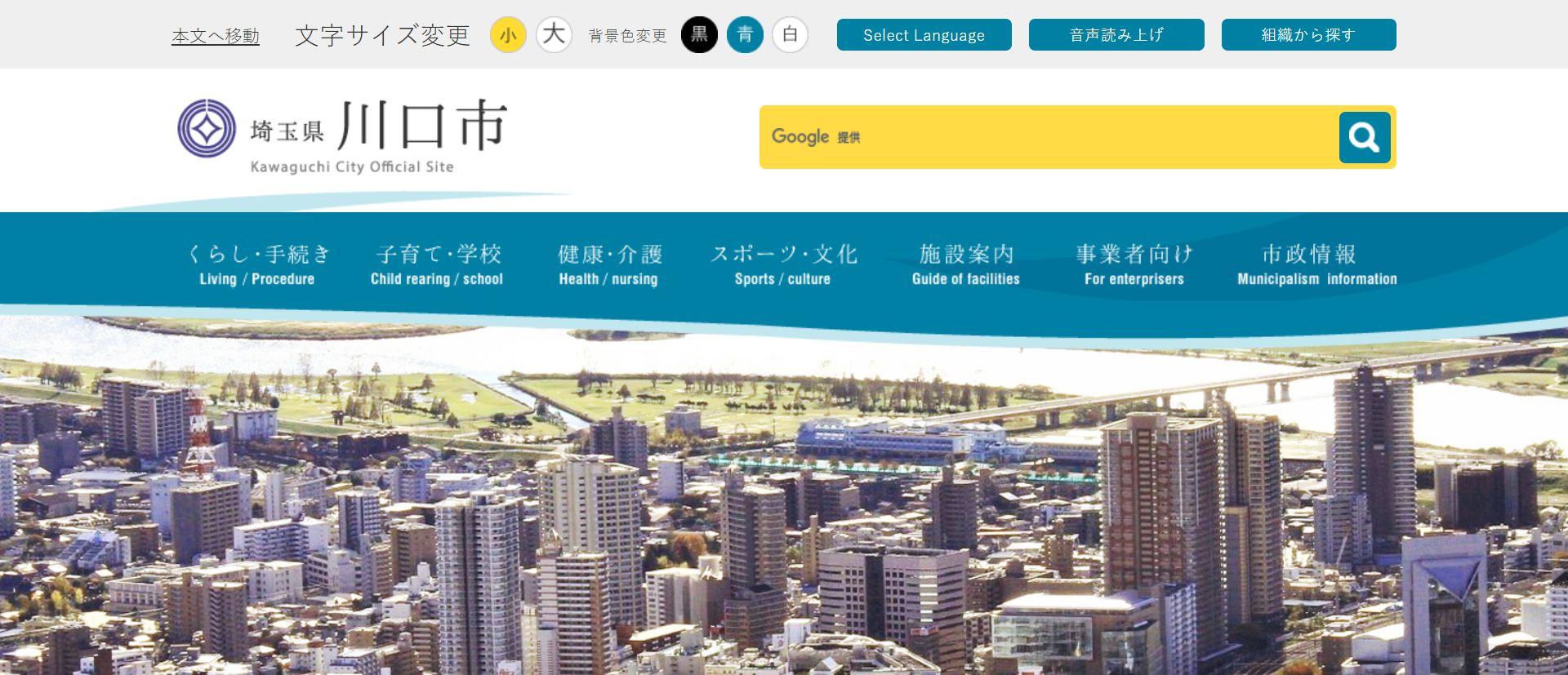
Task: Open the Select Language button
Action: point(924,35)
